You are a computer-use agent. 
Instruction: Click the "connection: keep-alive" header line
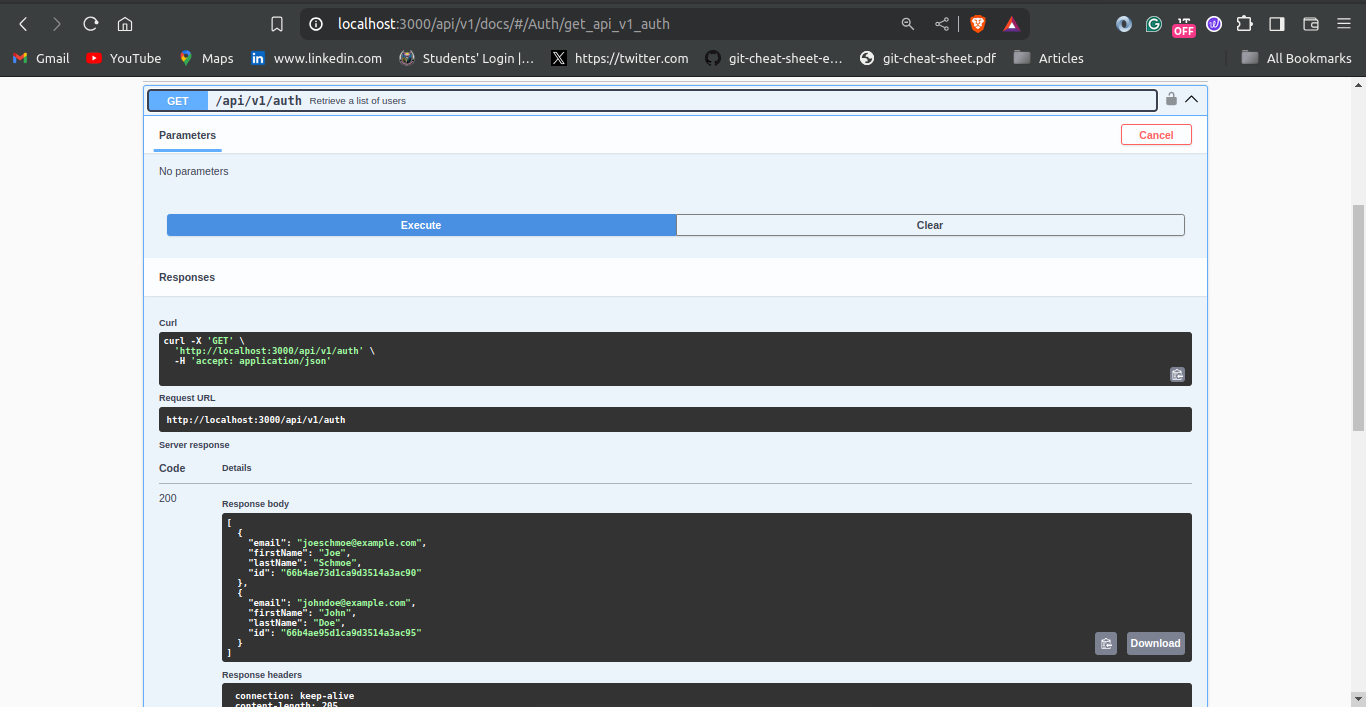tap(294, 696)
